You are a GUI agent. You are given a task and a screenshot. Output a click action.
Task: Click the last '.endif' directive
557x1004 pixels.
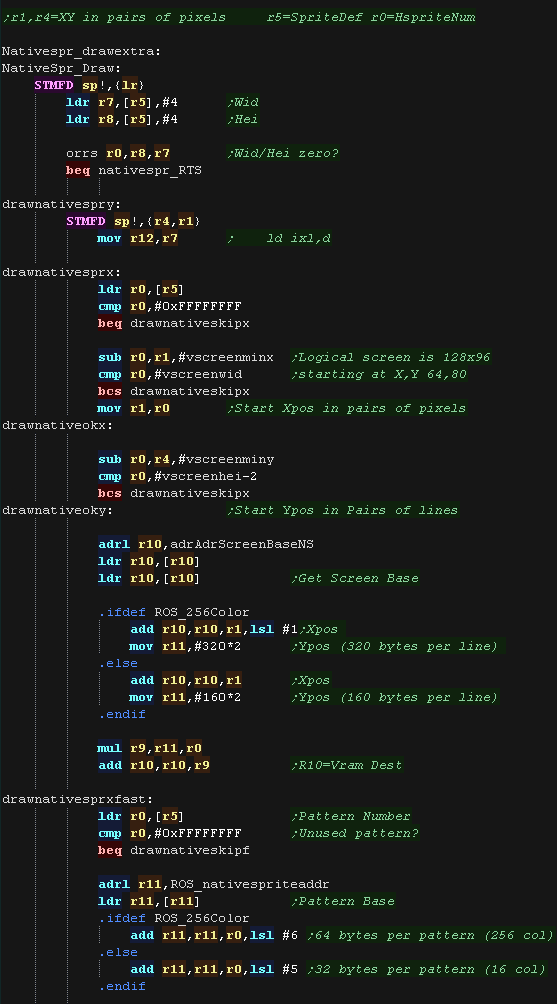[122, 986]
